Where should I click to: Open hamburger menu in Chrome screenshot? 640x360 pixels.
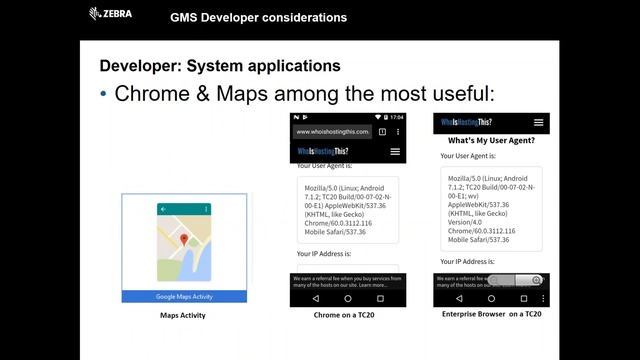coord(395,151)
